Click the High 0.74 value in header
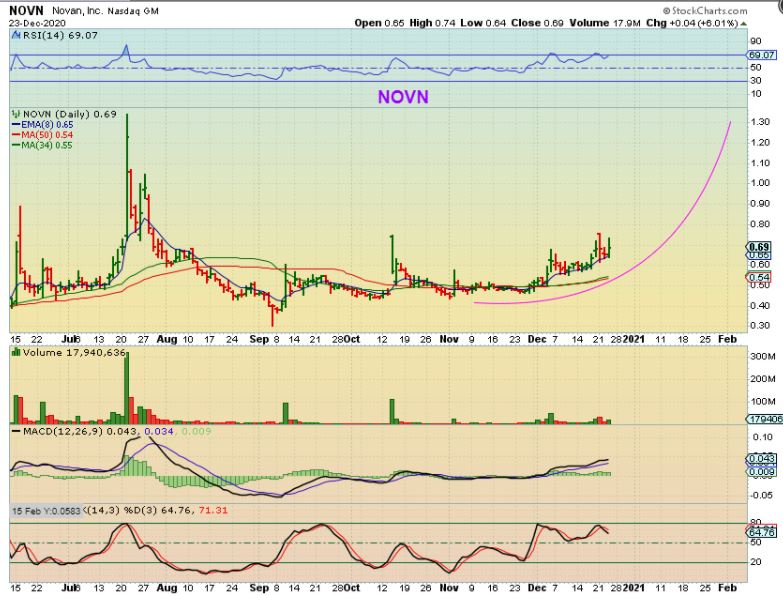783x595 pixels. pyautogui.click(x=432, y=23)
